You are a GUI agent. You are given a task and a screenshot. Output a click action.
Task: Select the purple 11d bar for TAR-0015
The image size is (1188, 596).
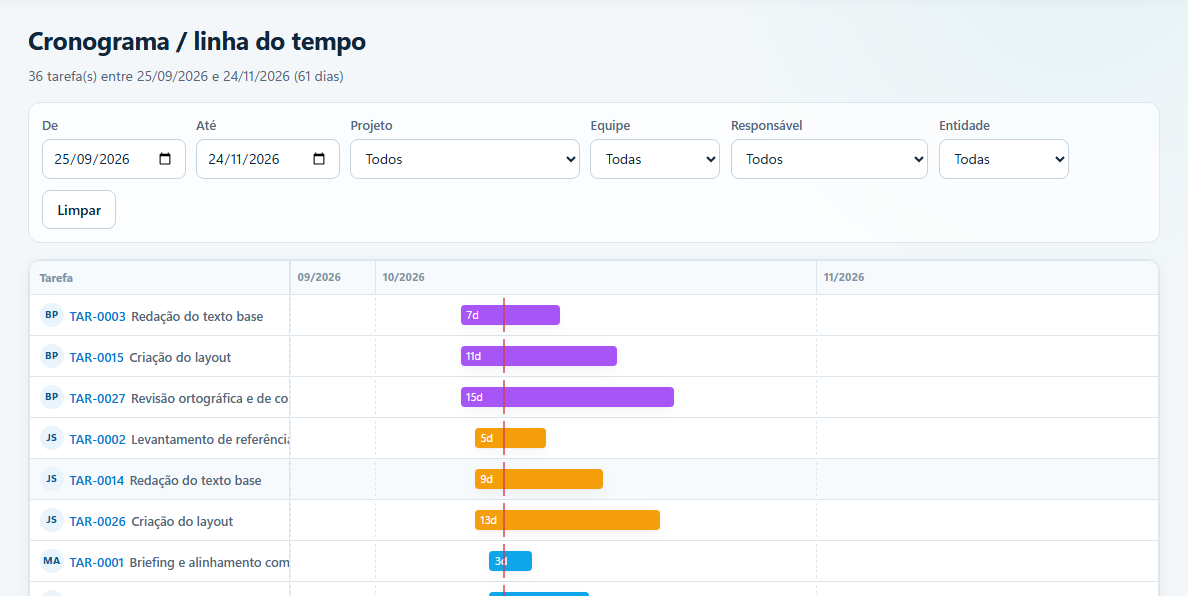coord(539,356)
